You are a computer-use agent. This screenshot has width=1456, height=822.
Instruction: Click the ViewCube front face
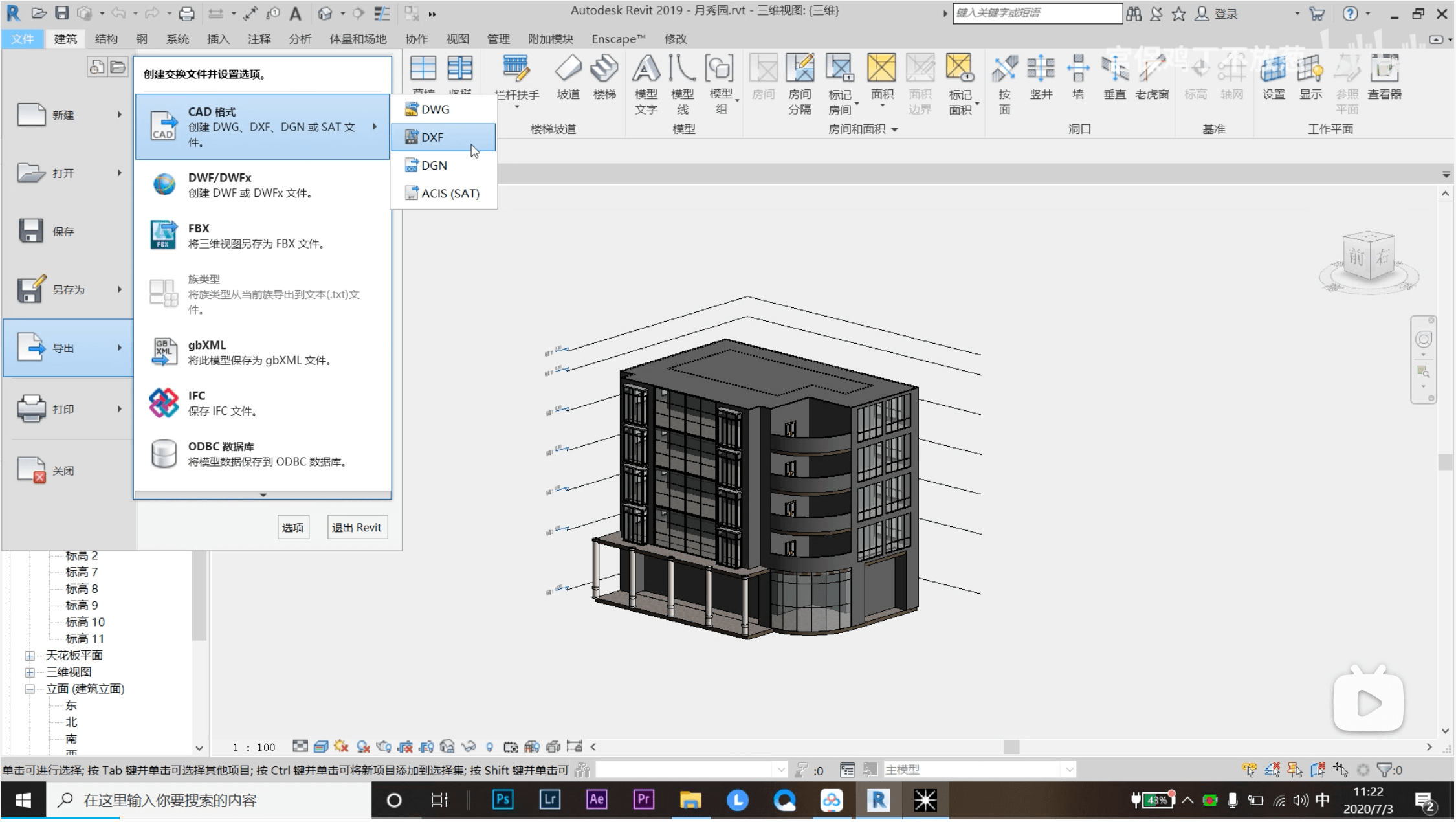[1356, 258]
